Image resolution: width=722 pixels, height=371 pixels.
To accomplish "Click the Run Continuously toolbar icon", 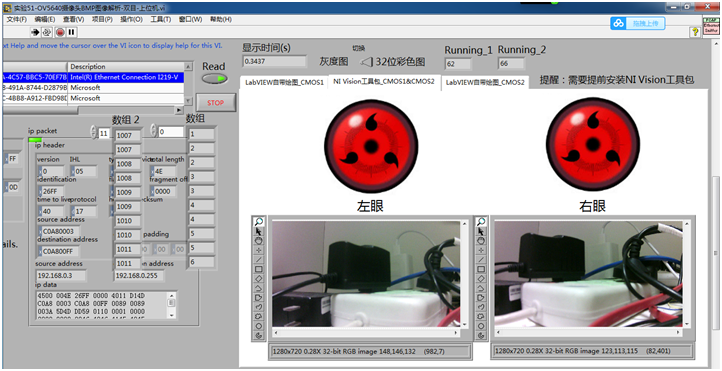I will coord(47,32).
